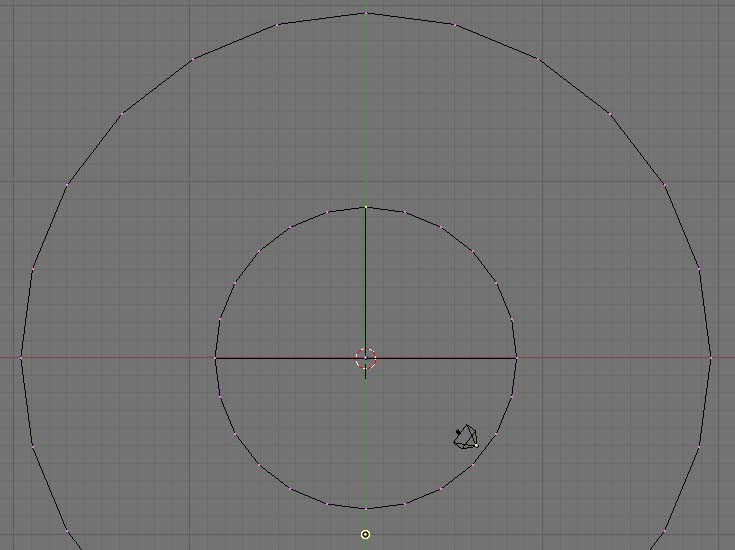Viewport: 735px width, 550px height.
Task: Select the leftmost vertex of the outer circle
Action: [21, 357]
